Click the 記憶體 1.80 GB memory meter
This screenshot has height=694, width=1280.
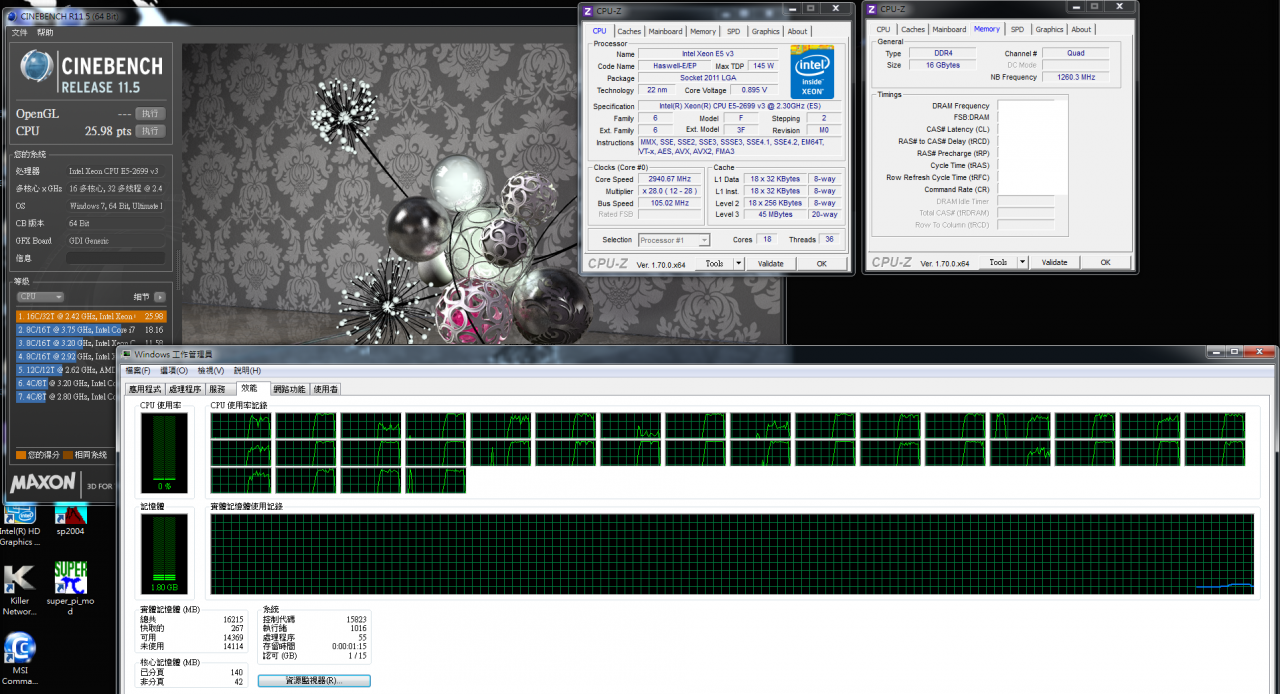[x=163, y=555]
